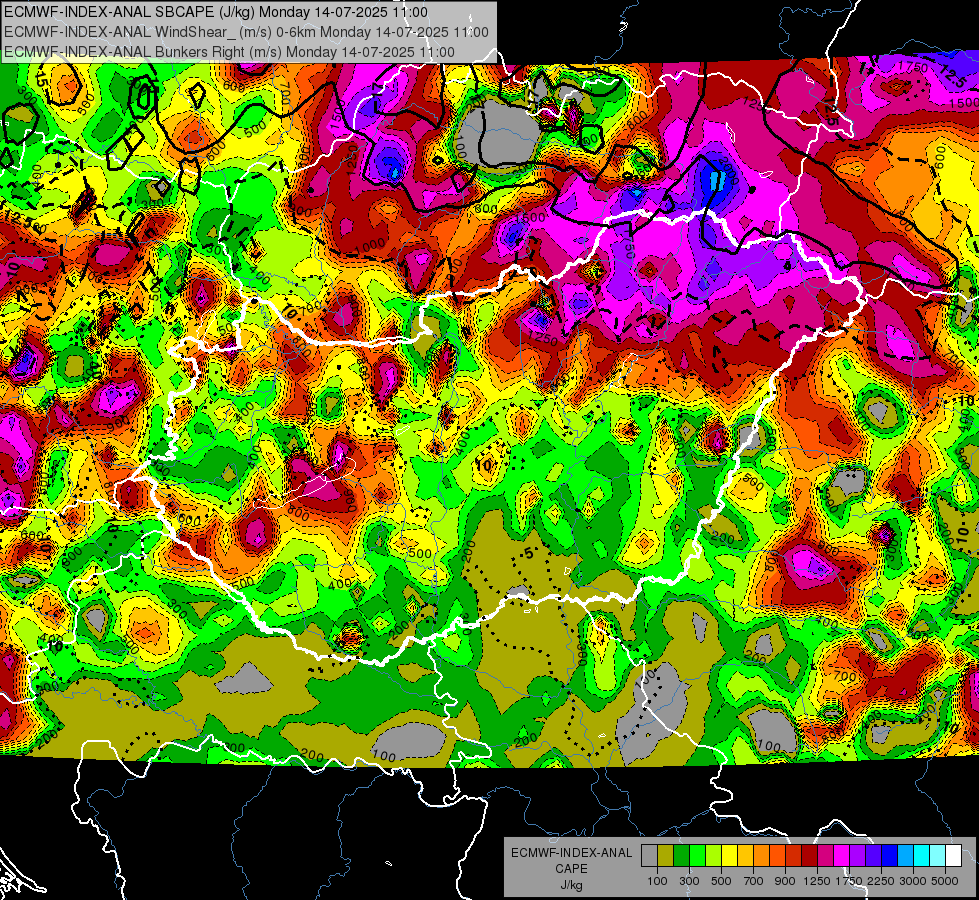The width and height of the screenshot is (979, 900).
Task: Click the 5000 legend tick label
Action: pyautogui.click(x=946, y=881)
